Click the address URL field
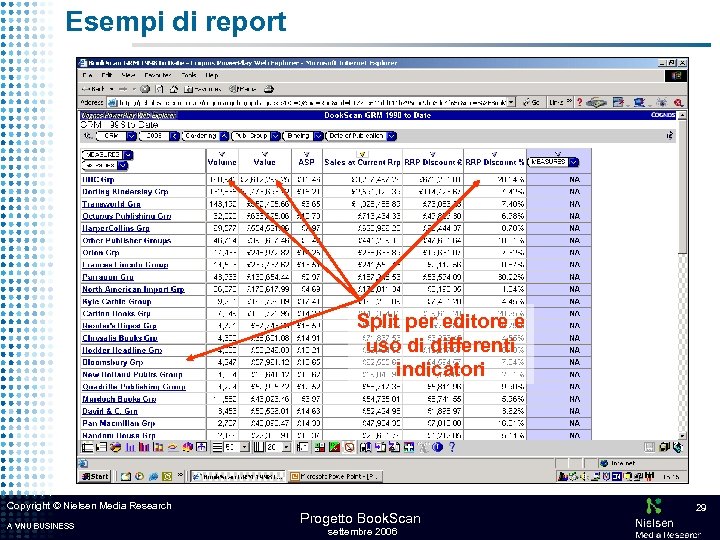Screen dimensions: 720x540 312,102
